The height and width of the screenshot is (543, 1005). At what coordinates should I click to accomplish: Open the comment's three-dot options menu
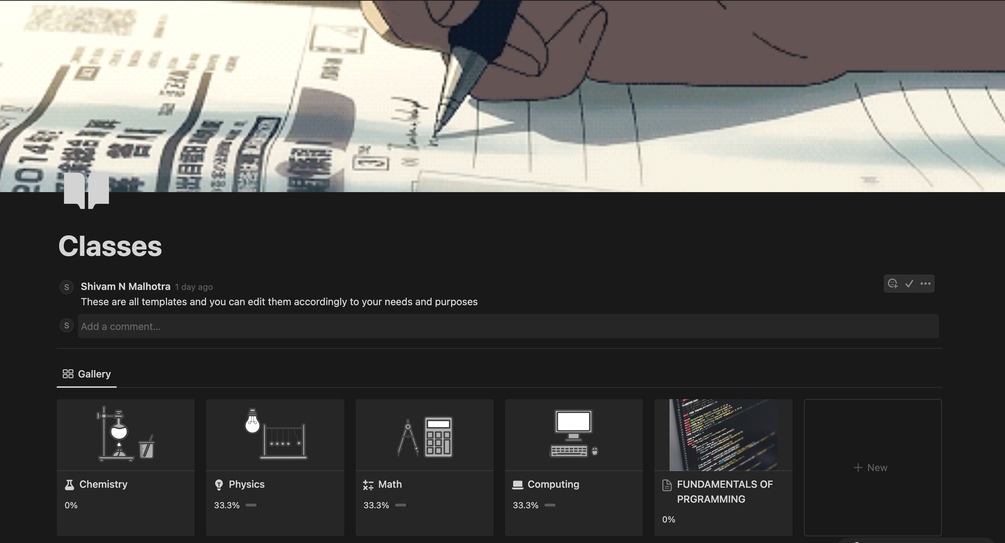tap(926, 283)
